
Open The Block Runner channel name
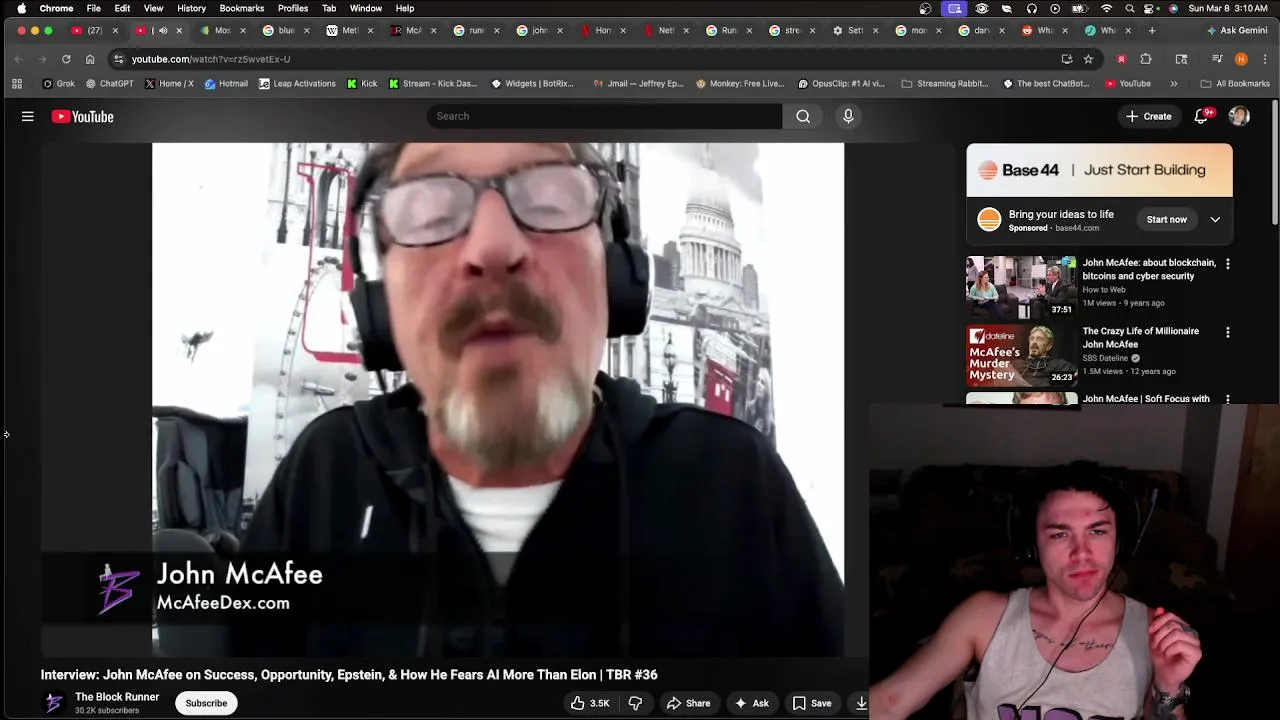(117, 697)
